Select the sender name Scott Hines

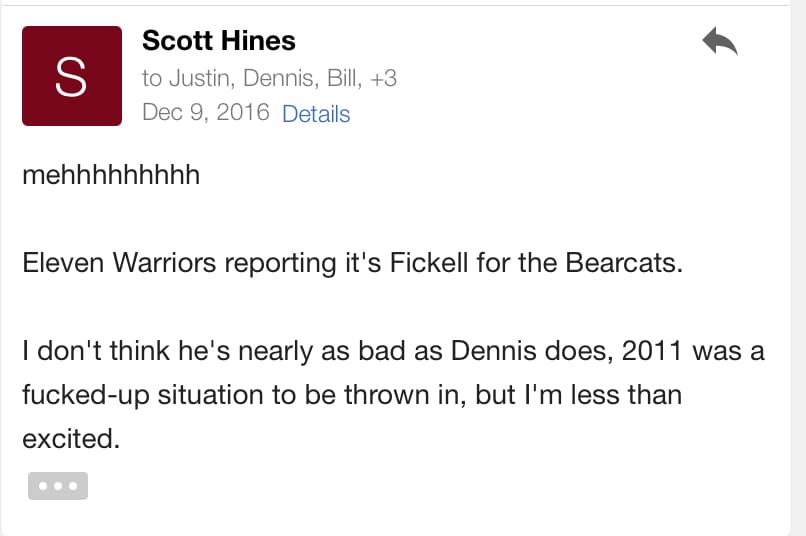pyautogui.click(x=219, y=41)
